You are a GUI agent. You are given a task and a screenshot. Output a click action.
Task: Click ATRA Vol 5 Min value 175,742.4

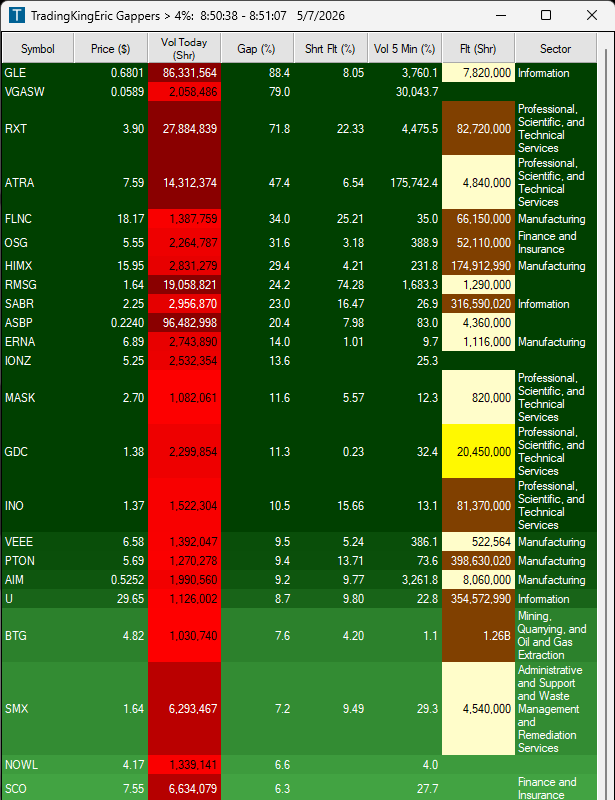(414, 183)
